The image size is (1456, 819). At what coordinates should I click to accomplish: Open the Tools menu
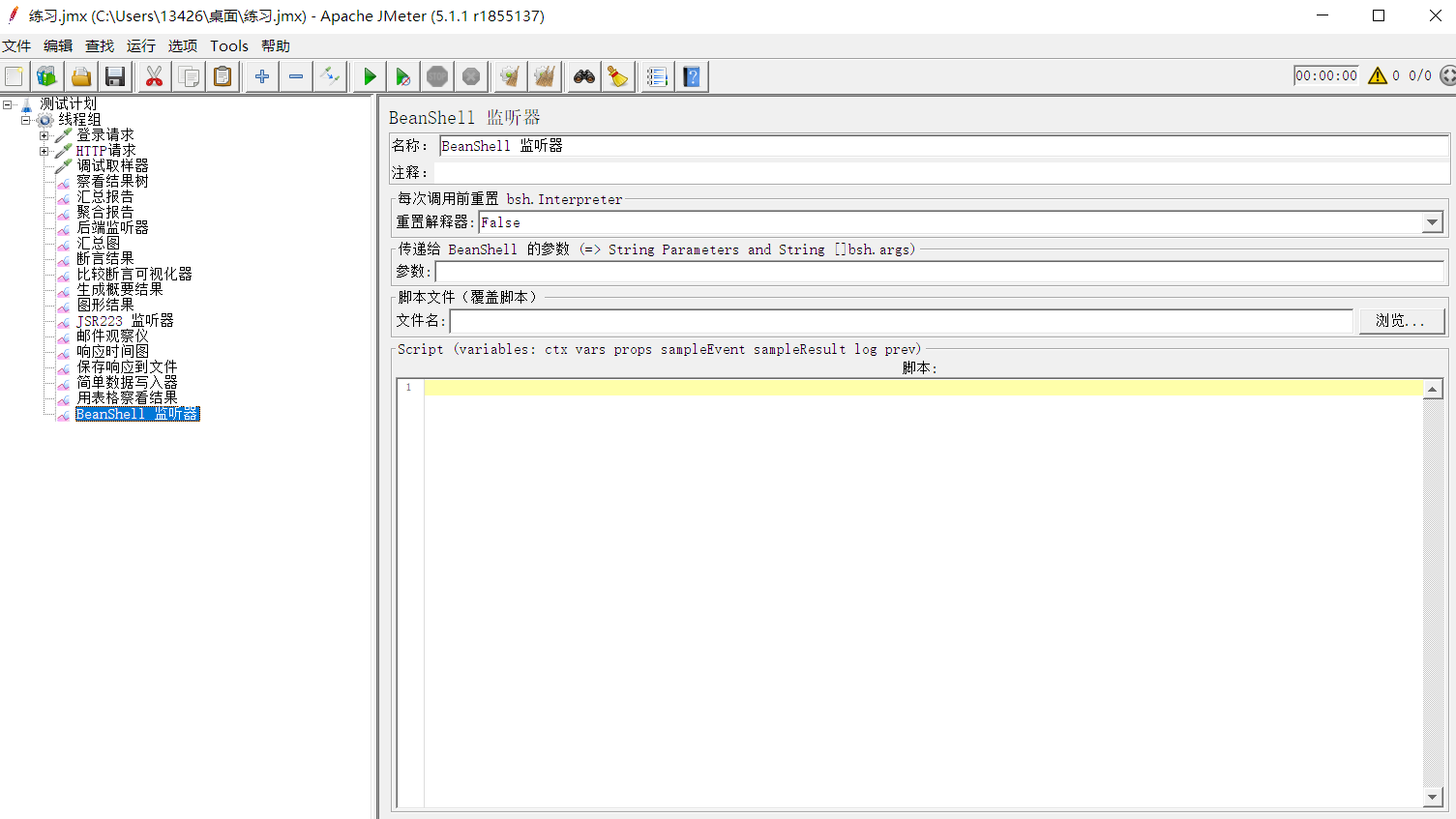pyautogui.click(x=229, y=45)
